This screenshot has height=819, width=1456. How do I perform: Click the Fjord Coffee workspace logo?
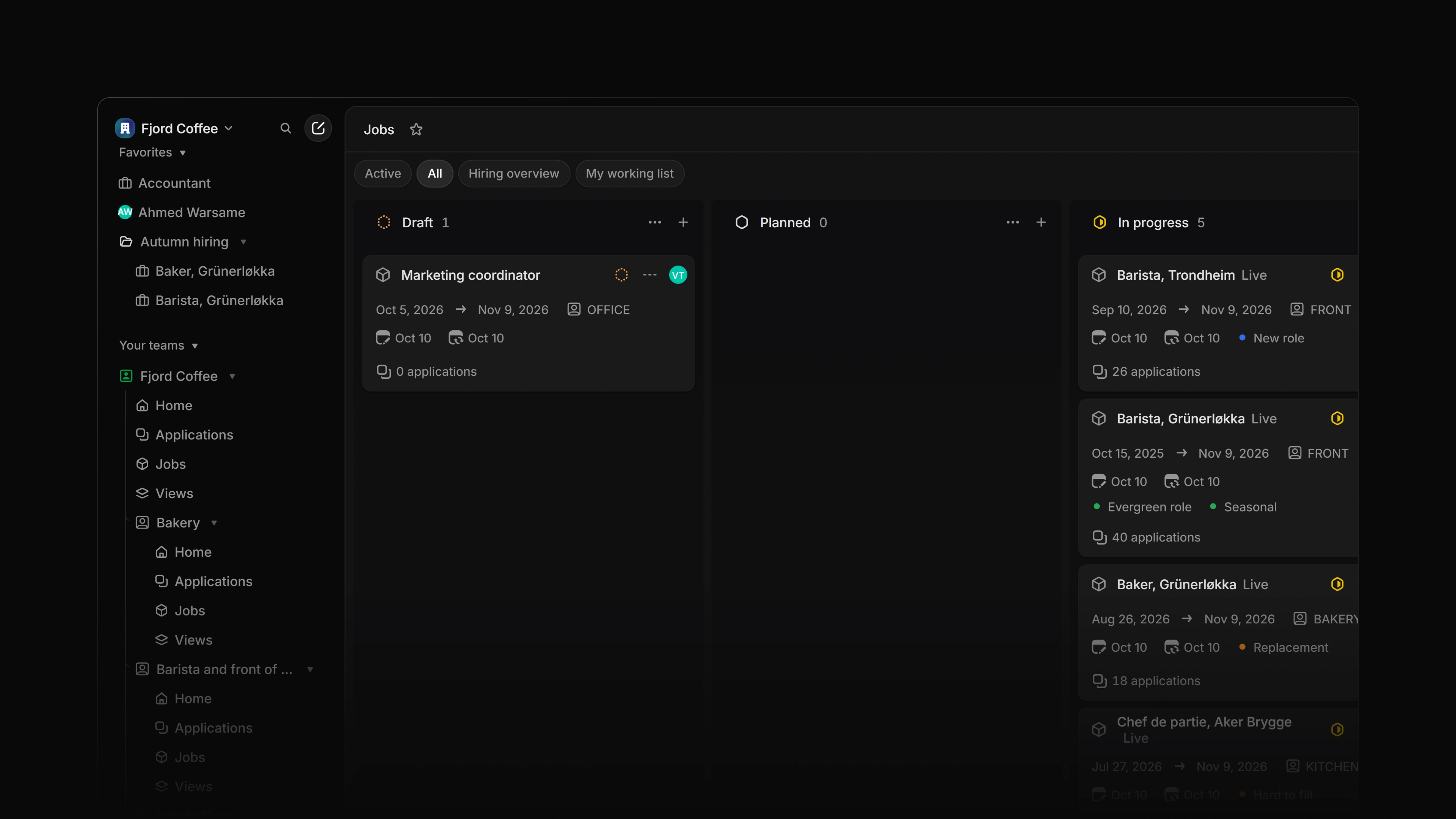[x=125, y=128]
